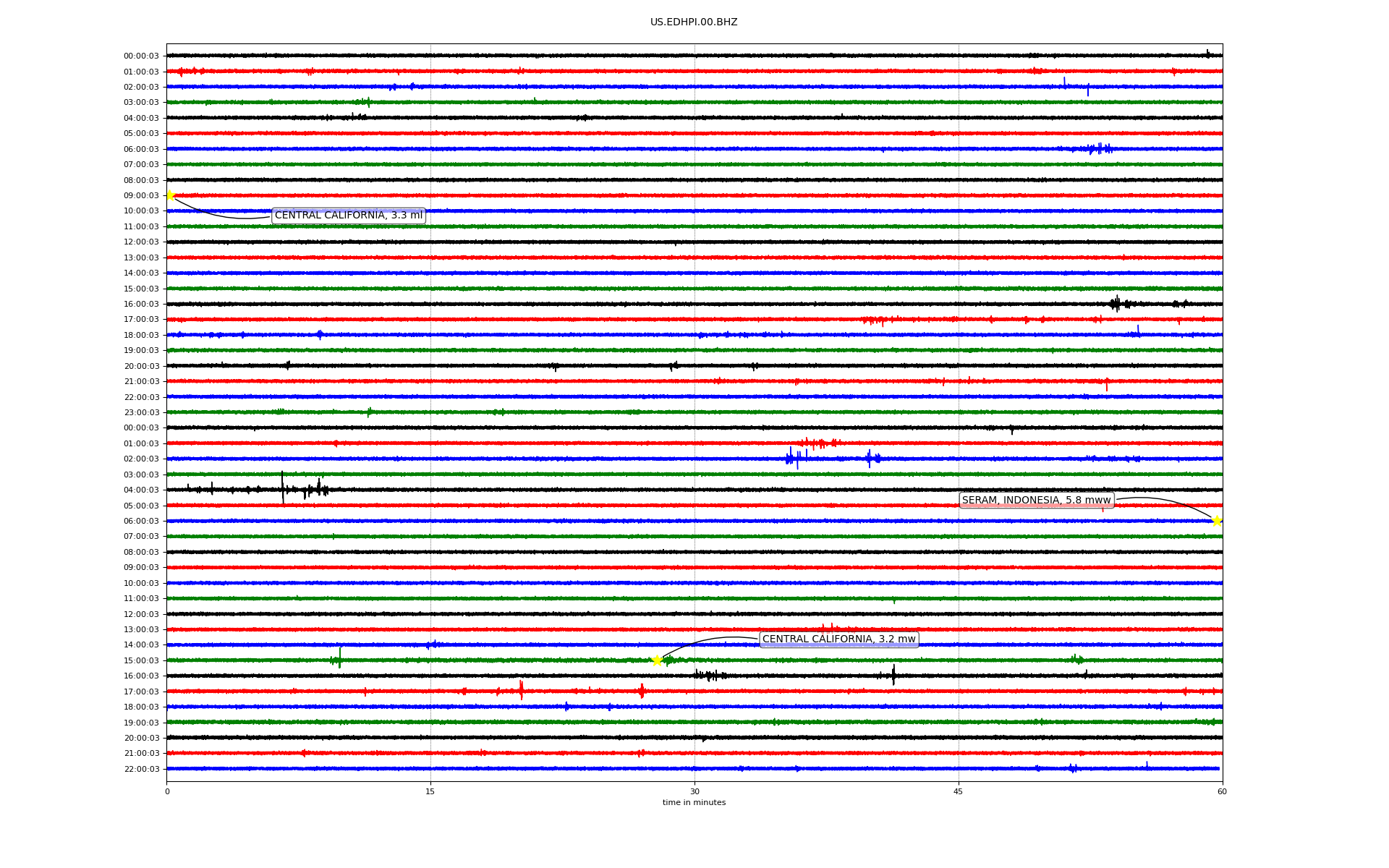Click the 0 tick on the time axis
The image size is (1389, 868).
(x=167, y=791)
